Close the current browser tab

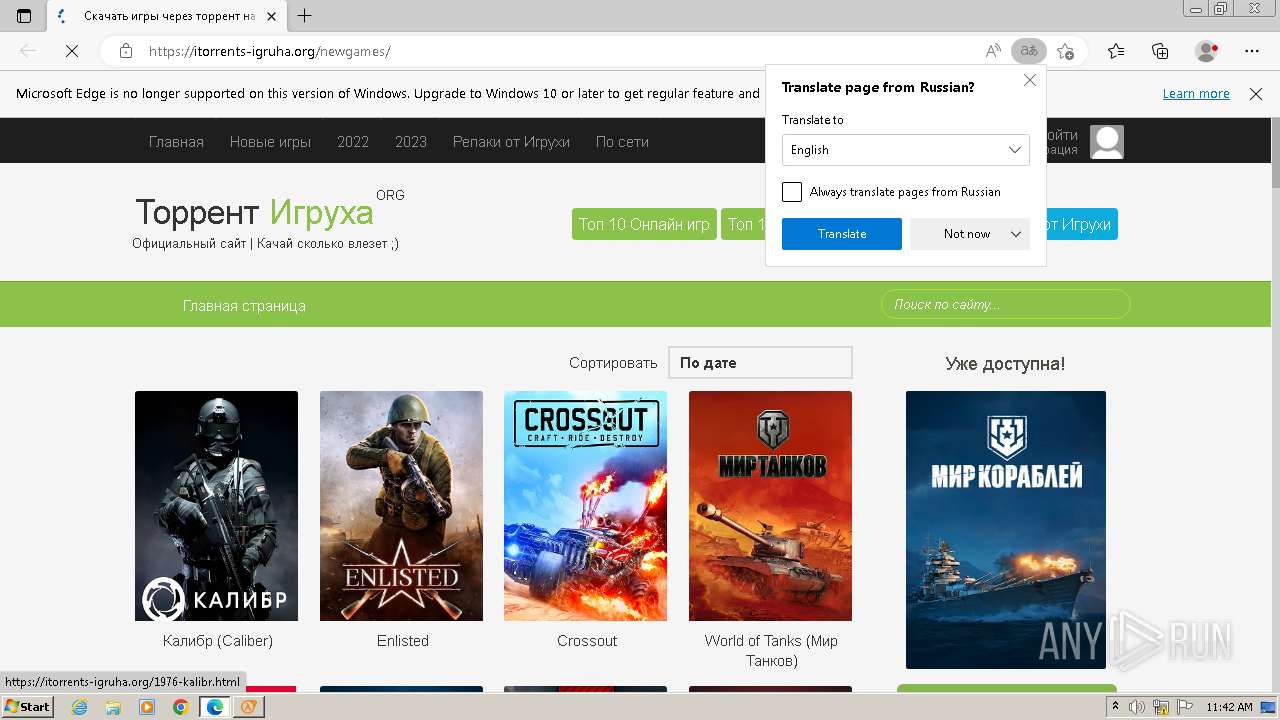coord(271,16)
